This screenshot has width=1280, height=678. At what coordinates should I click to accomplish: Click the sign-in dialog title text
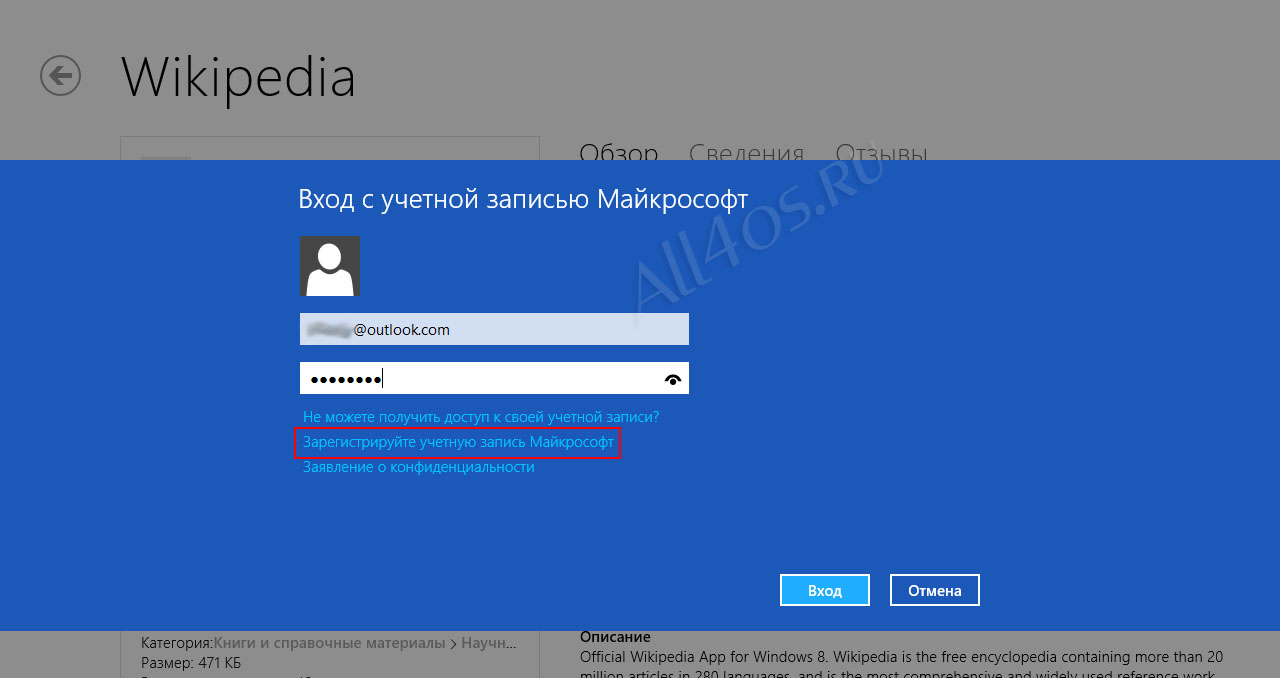click(523, 198)
